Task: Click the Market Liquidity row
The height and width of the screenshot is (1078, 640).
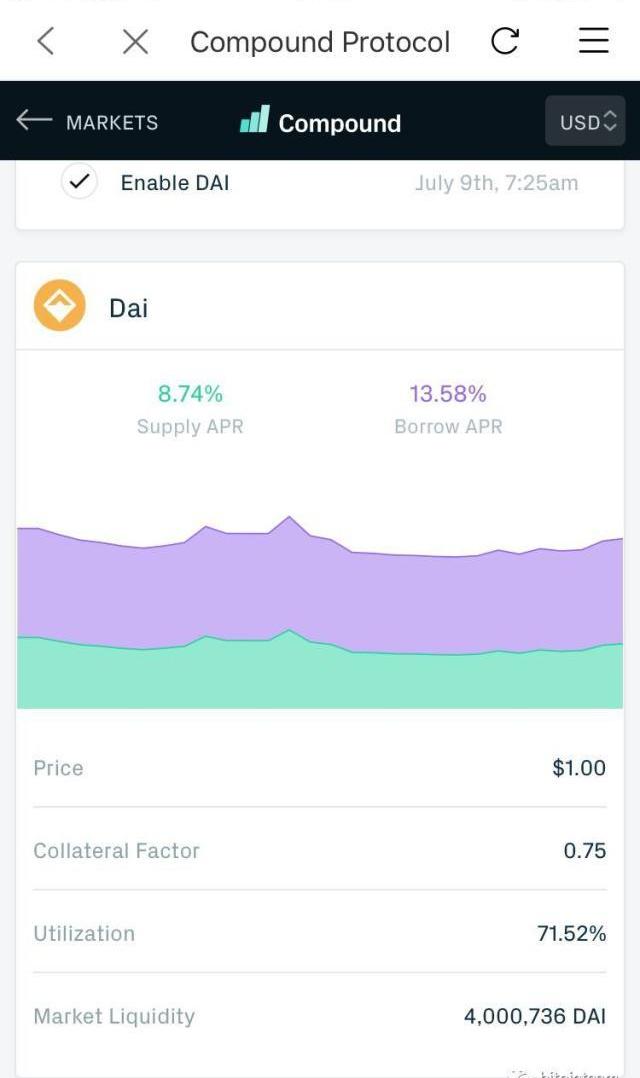Action: (320, 1017)
